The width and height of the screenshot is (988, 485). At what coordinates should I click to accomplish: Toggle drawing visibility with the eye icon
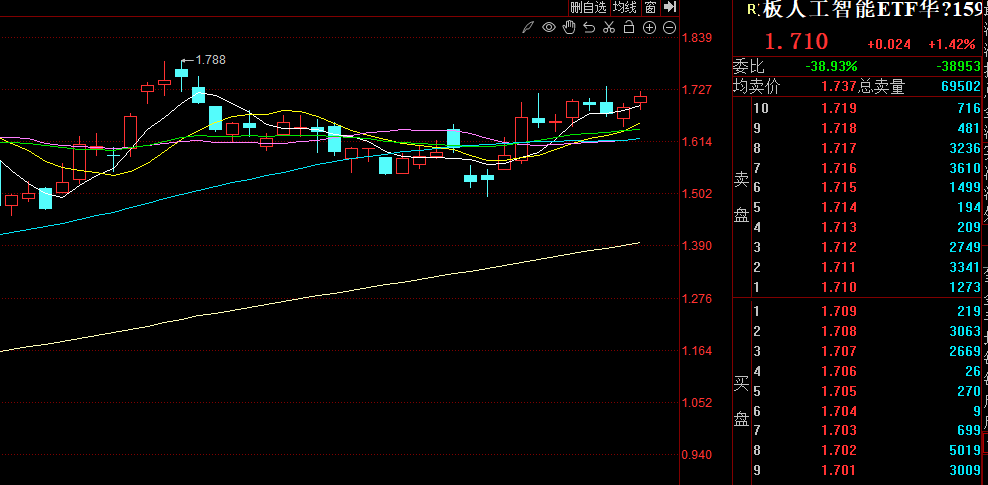click(x=548, y=27)
